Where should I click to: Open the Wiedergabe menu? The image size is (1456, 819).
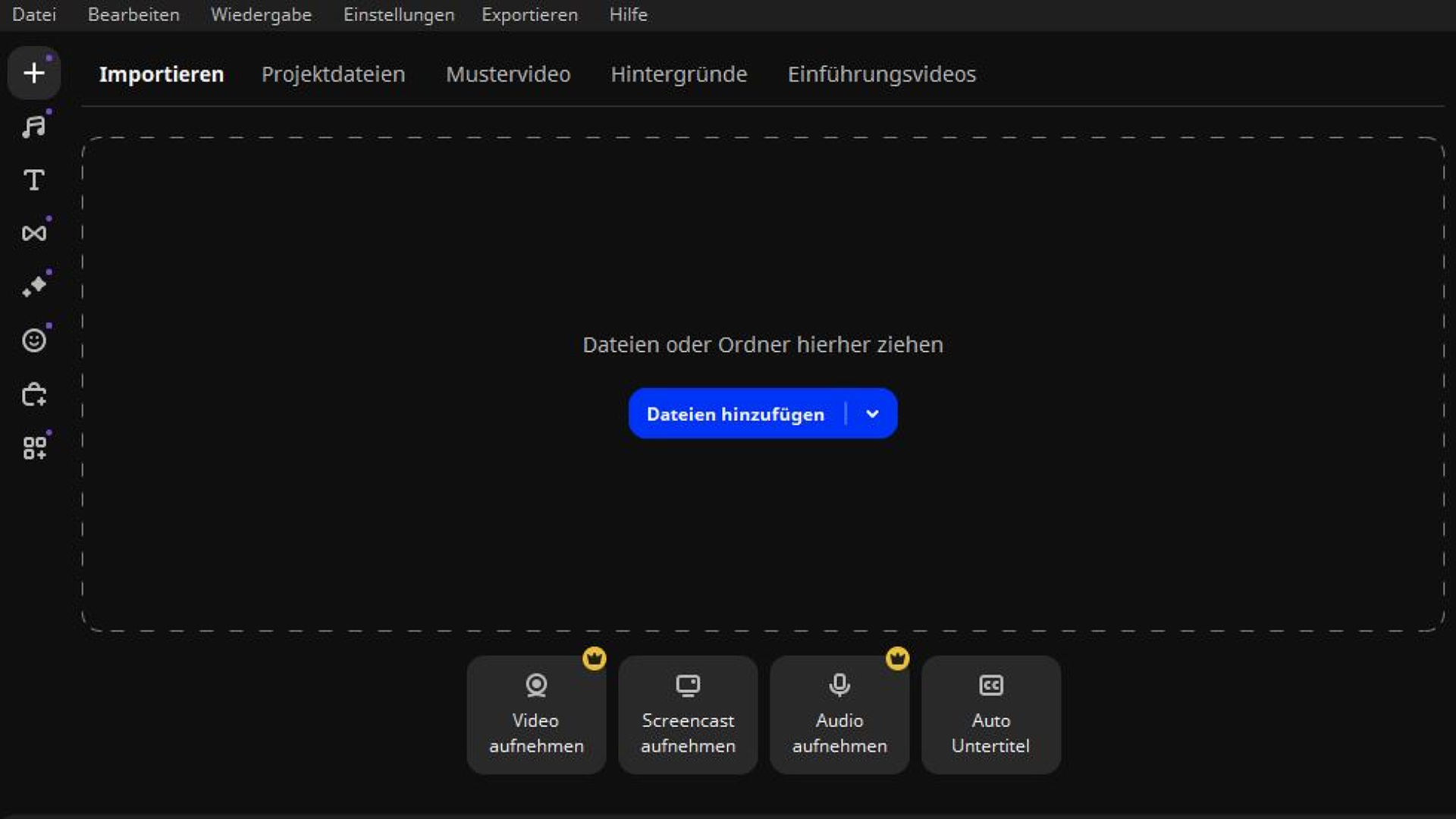coord(261,14)
